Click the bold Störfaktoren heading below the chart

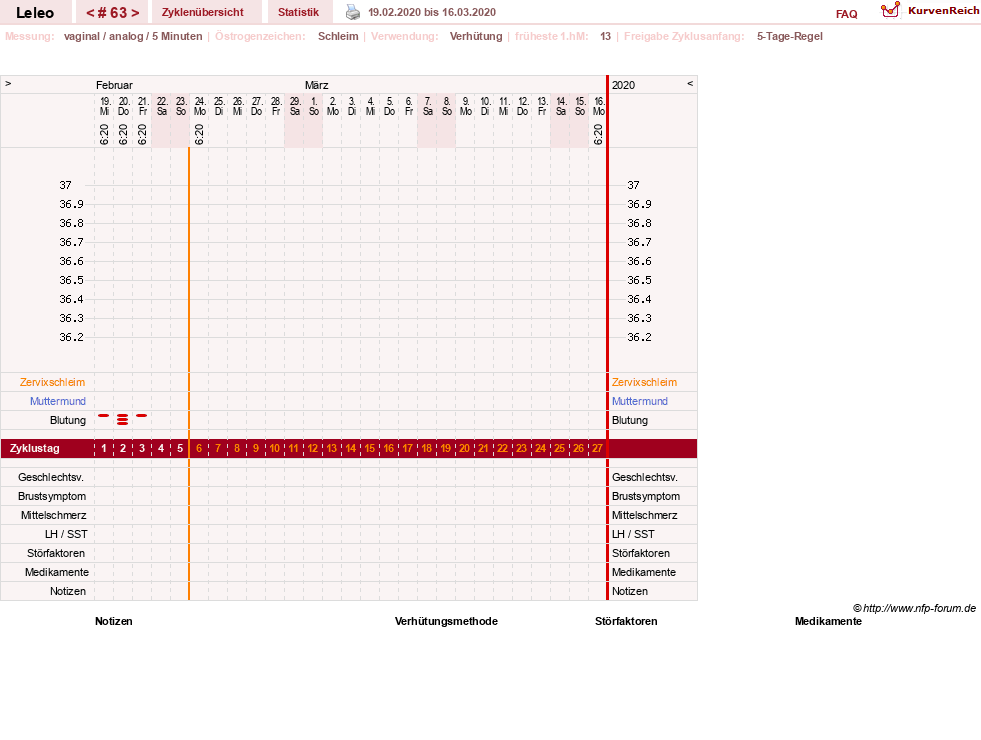click(626, 621)
